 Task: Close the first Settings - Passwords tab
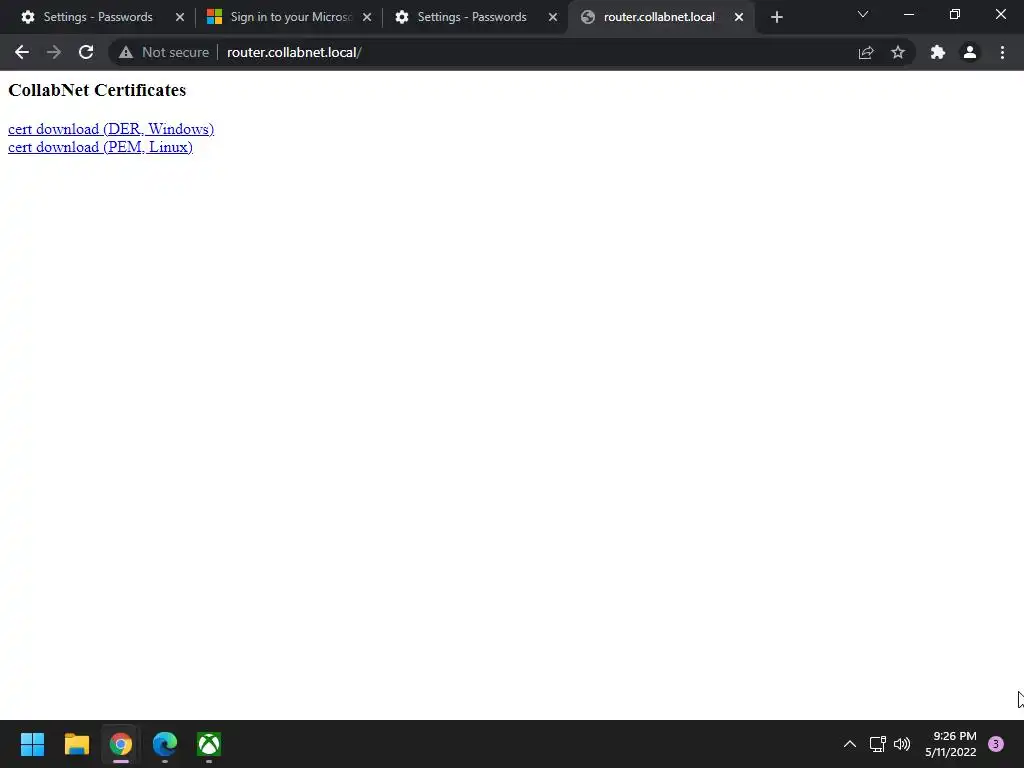(180, 17)
